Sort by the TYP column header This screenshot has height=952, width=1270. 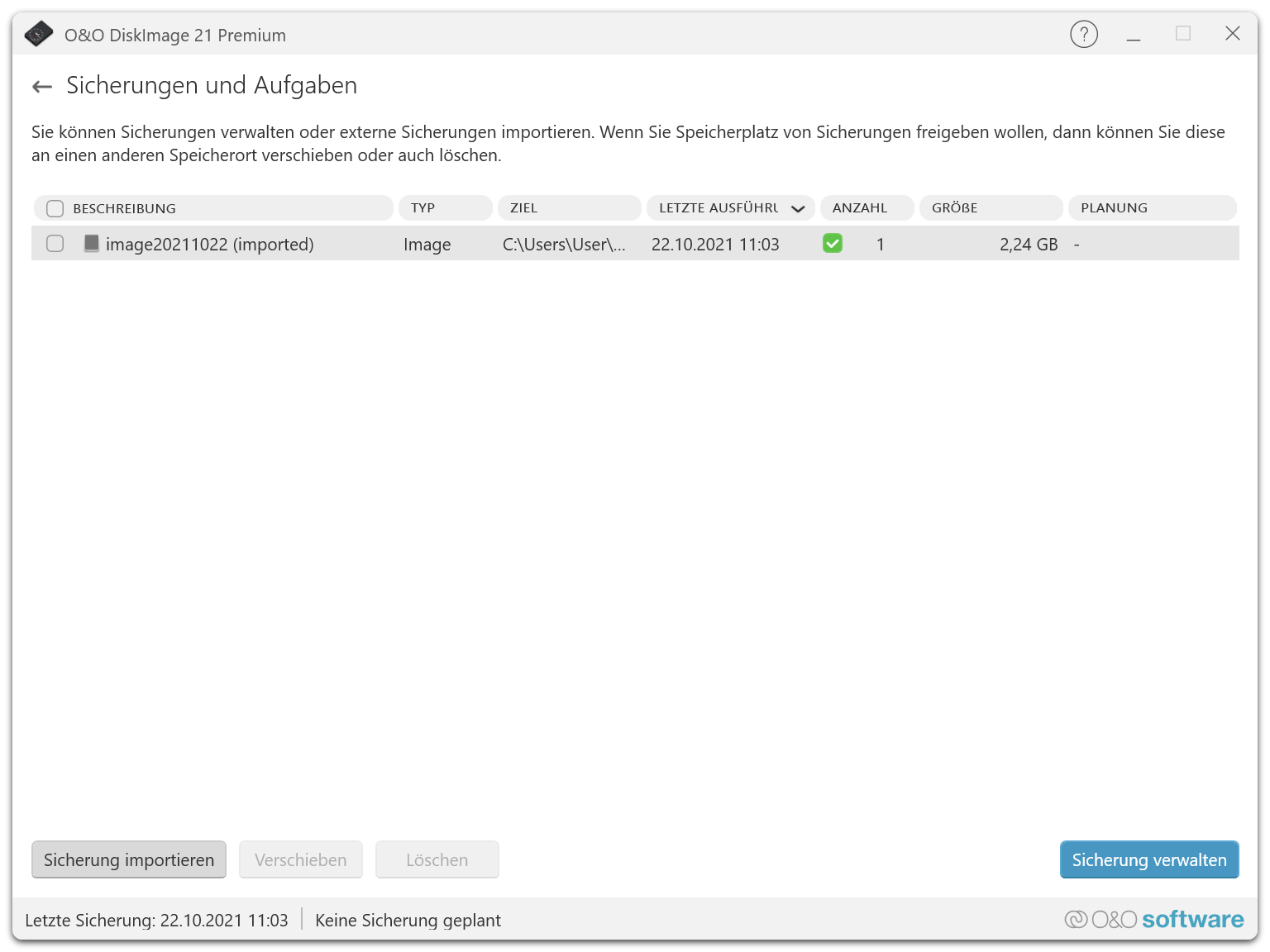click(446, 208)
